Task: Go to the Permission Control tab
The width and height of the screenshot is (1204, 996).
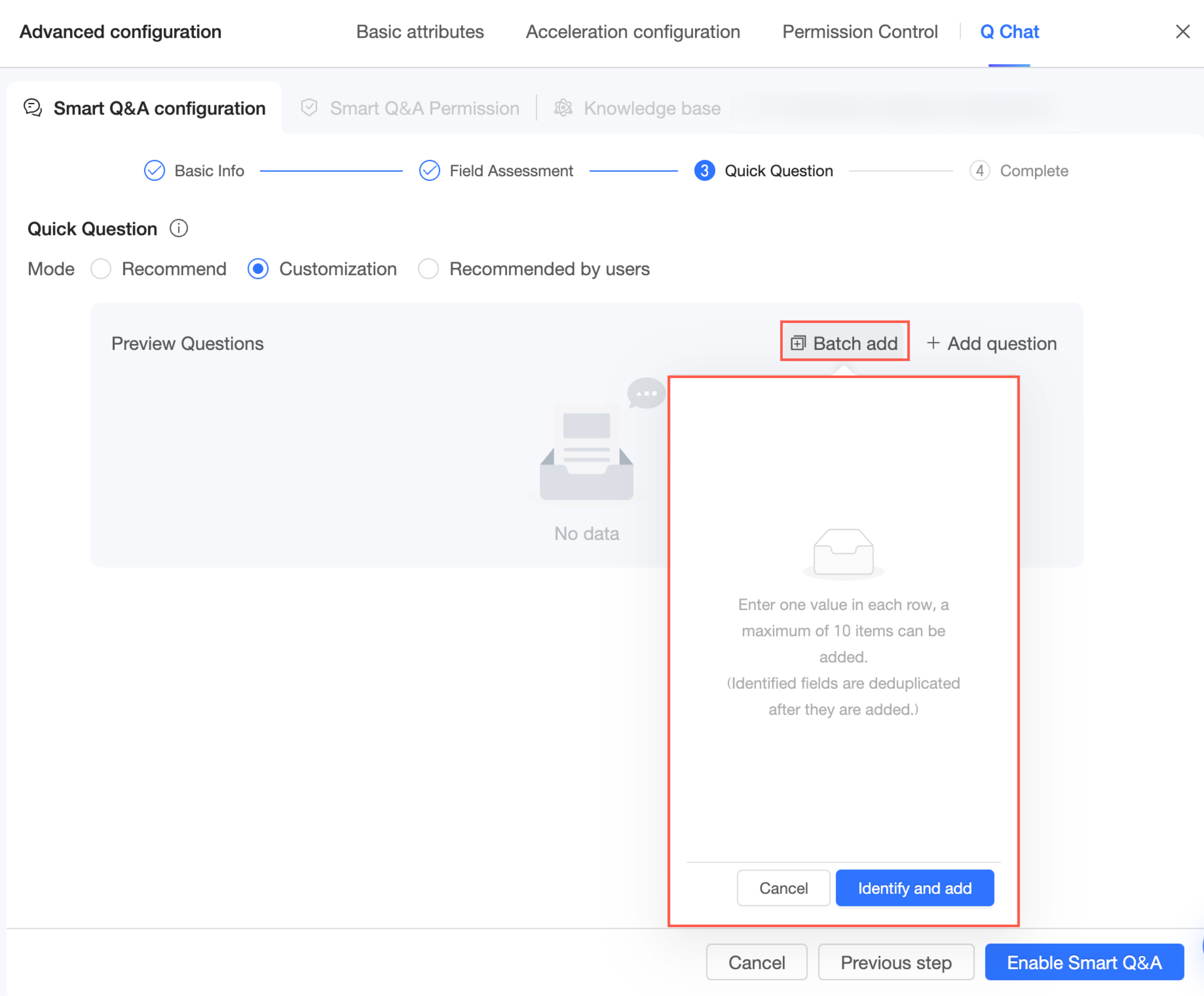Action: click(x=859, y=32)
